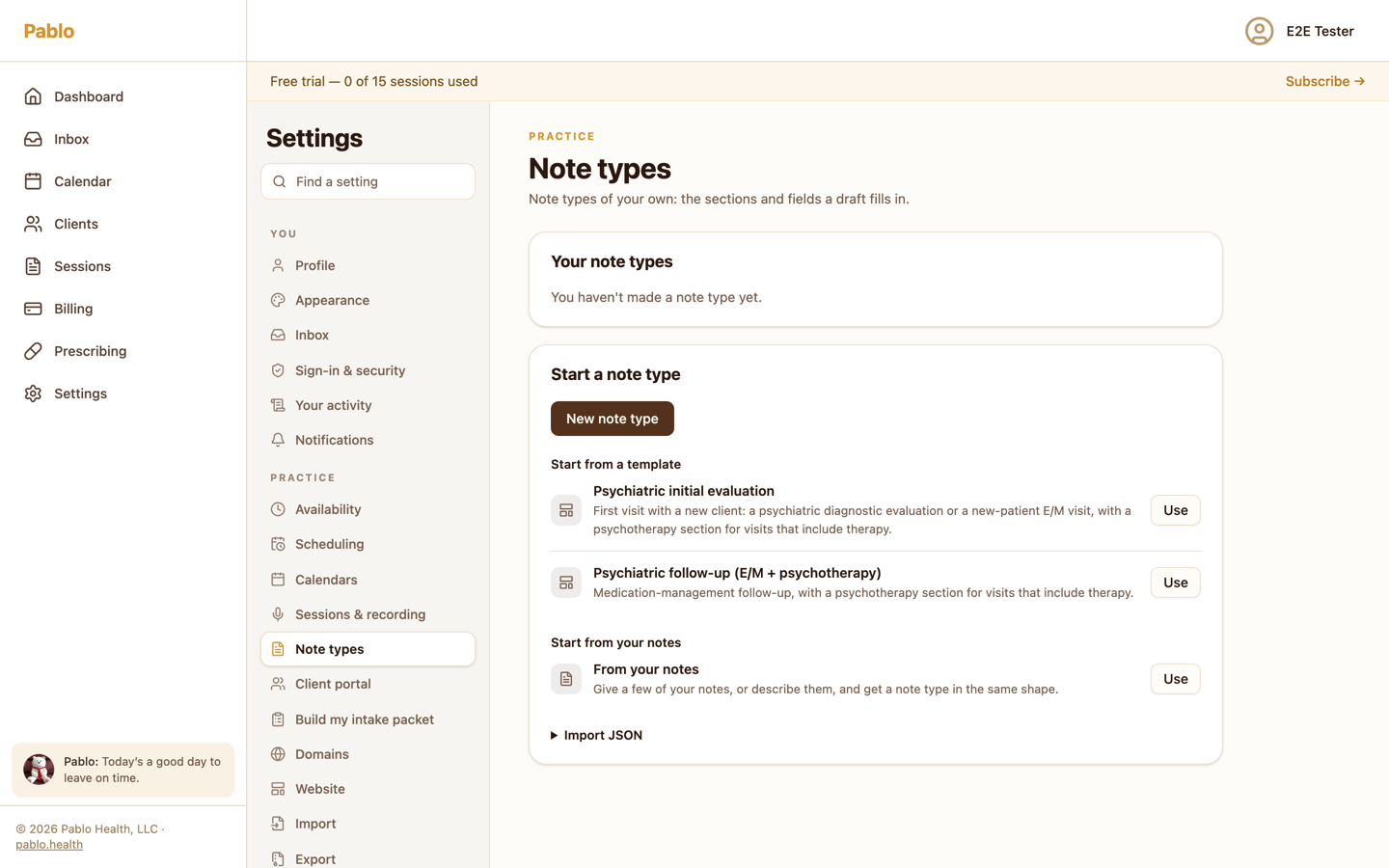Open the user avatar icon beside E2E Tester
The image size is (1389, 868).
(x=1259, y=31)
